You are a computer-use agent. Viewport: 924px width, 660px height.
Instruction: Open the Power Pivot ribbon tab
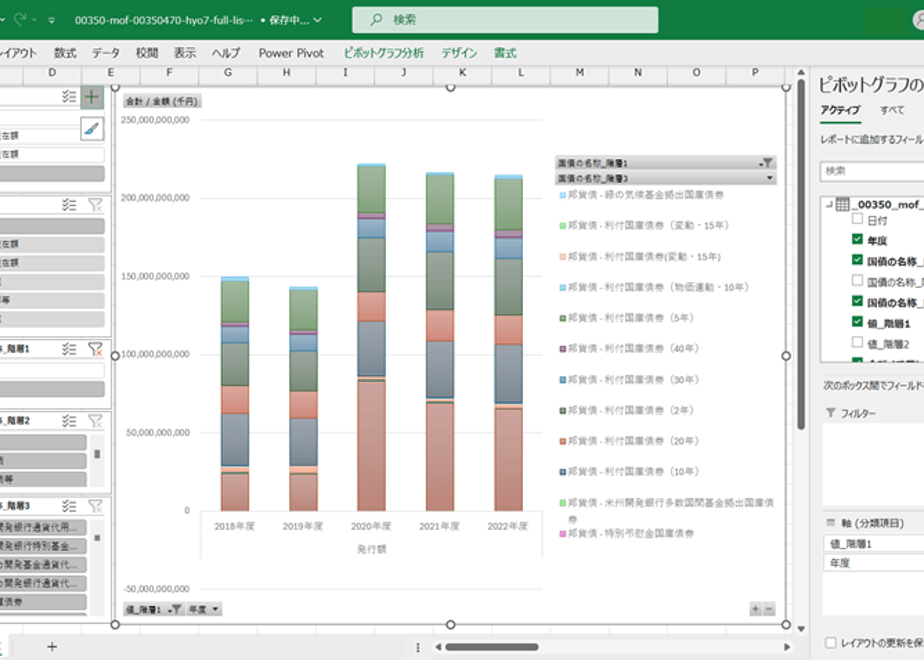291,53
